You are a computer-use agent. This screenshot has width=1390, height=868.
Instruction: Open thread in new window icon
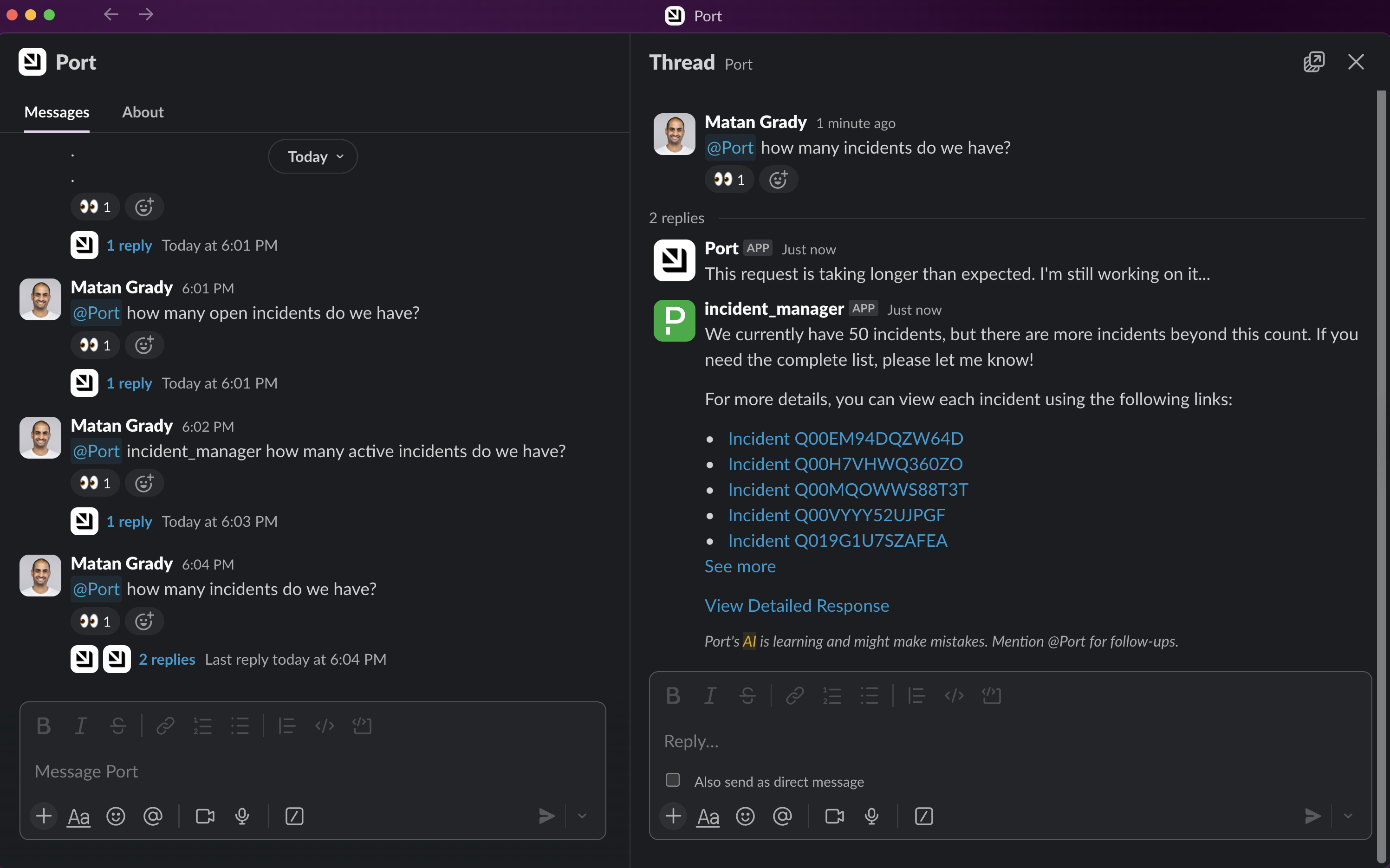(1314, 62)
